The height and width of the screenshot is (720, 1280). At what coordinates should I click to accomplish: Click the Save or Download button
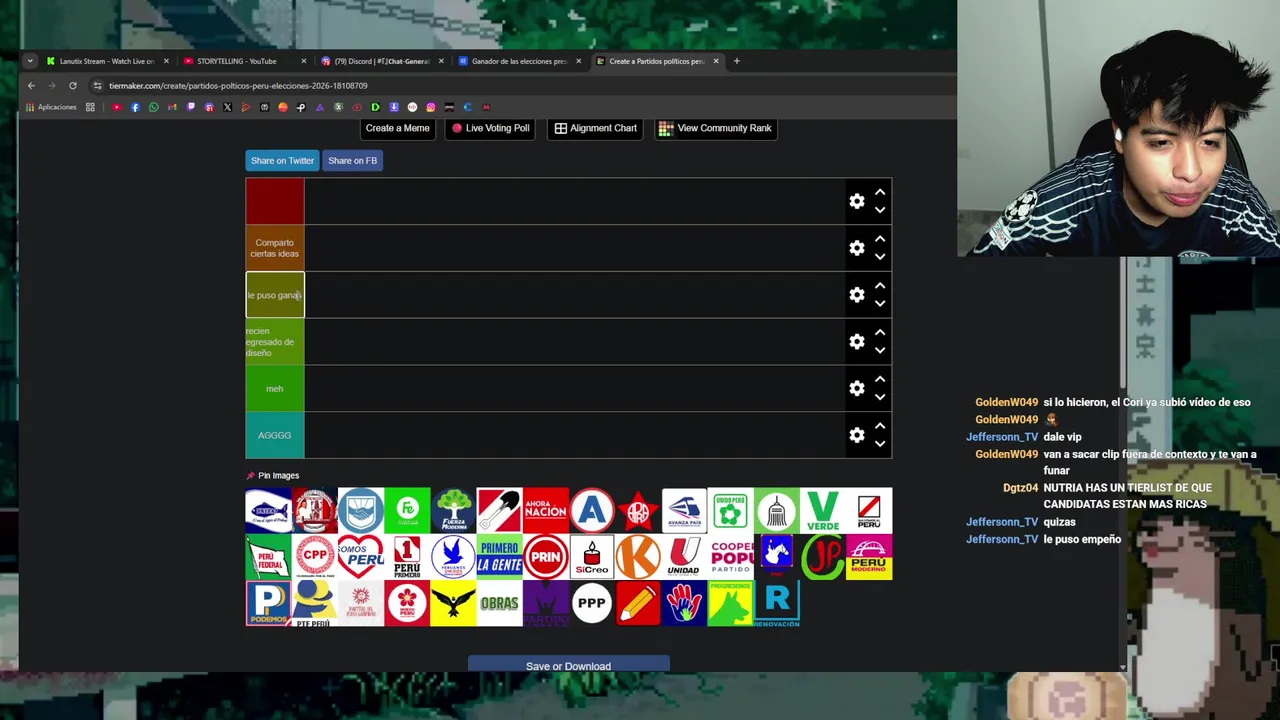[x=568, y=665]
